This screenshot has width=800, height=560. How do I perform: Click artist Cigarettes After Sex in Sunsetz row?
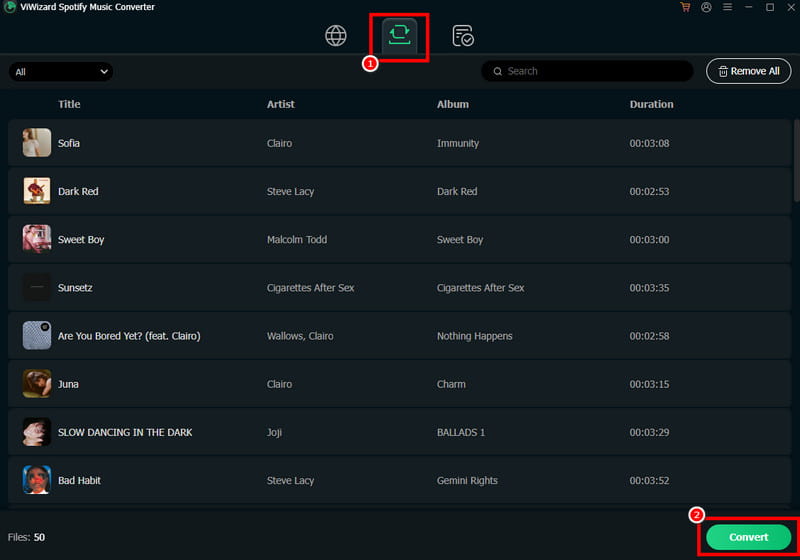[310, 288]
